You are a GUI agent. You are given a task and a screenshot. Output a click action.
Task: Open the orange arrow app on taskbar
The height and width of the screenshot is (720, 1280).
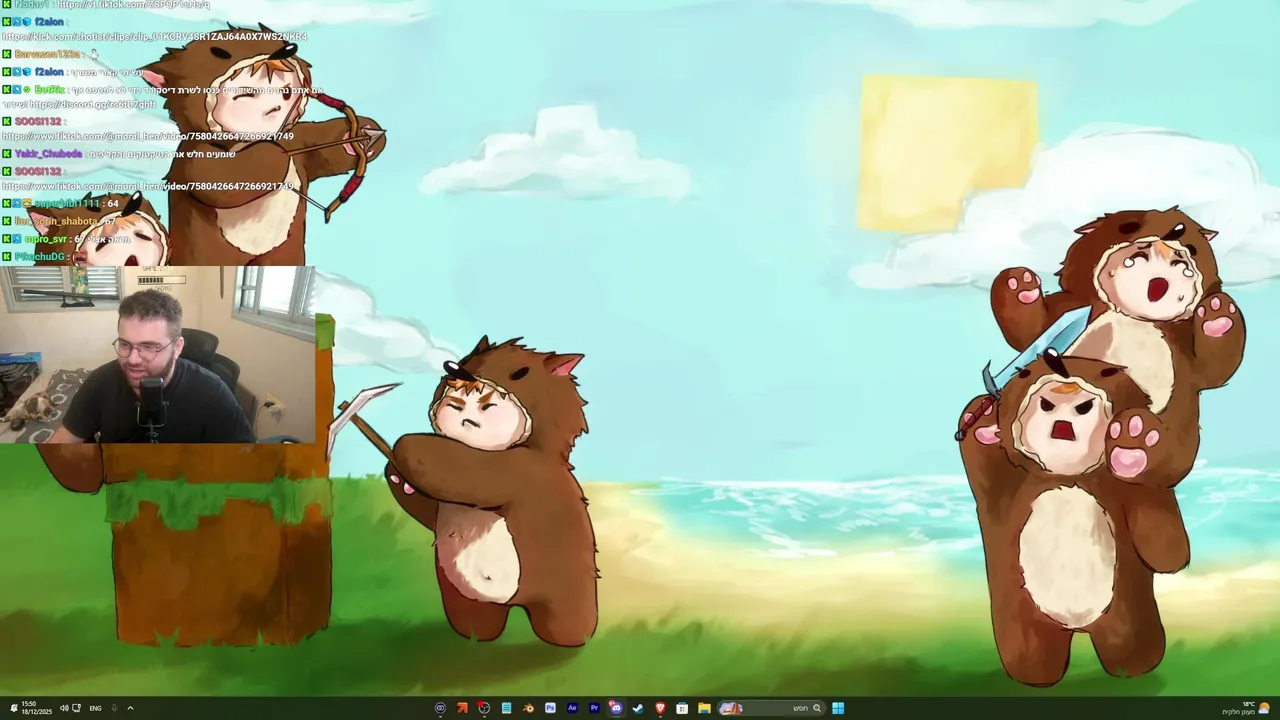(x=462, y=708)
